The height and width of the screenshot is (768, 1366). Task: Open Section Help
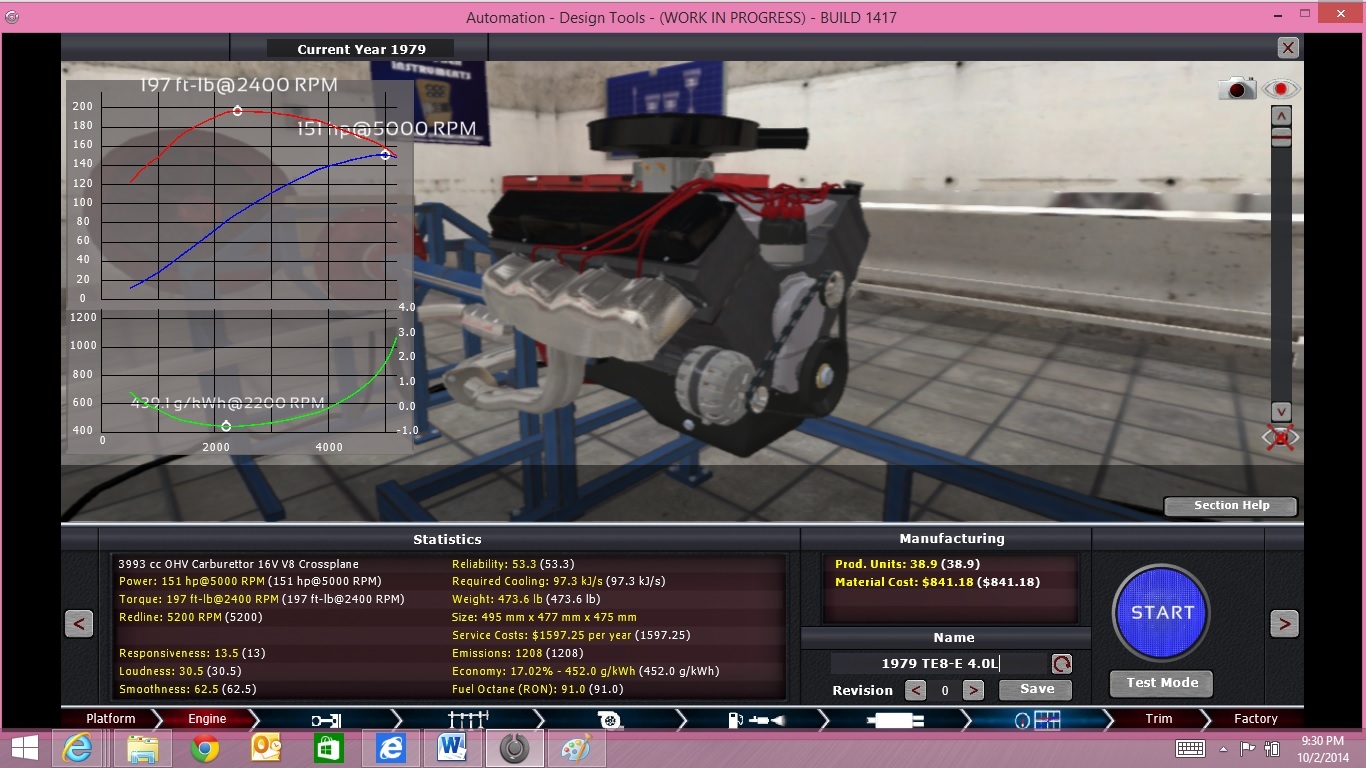tap(1230, 506)
